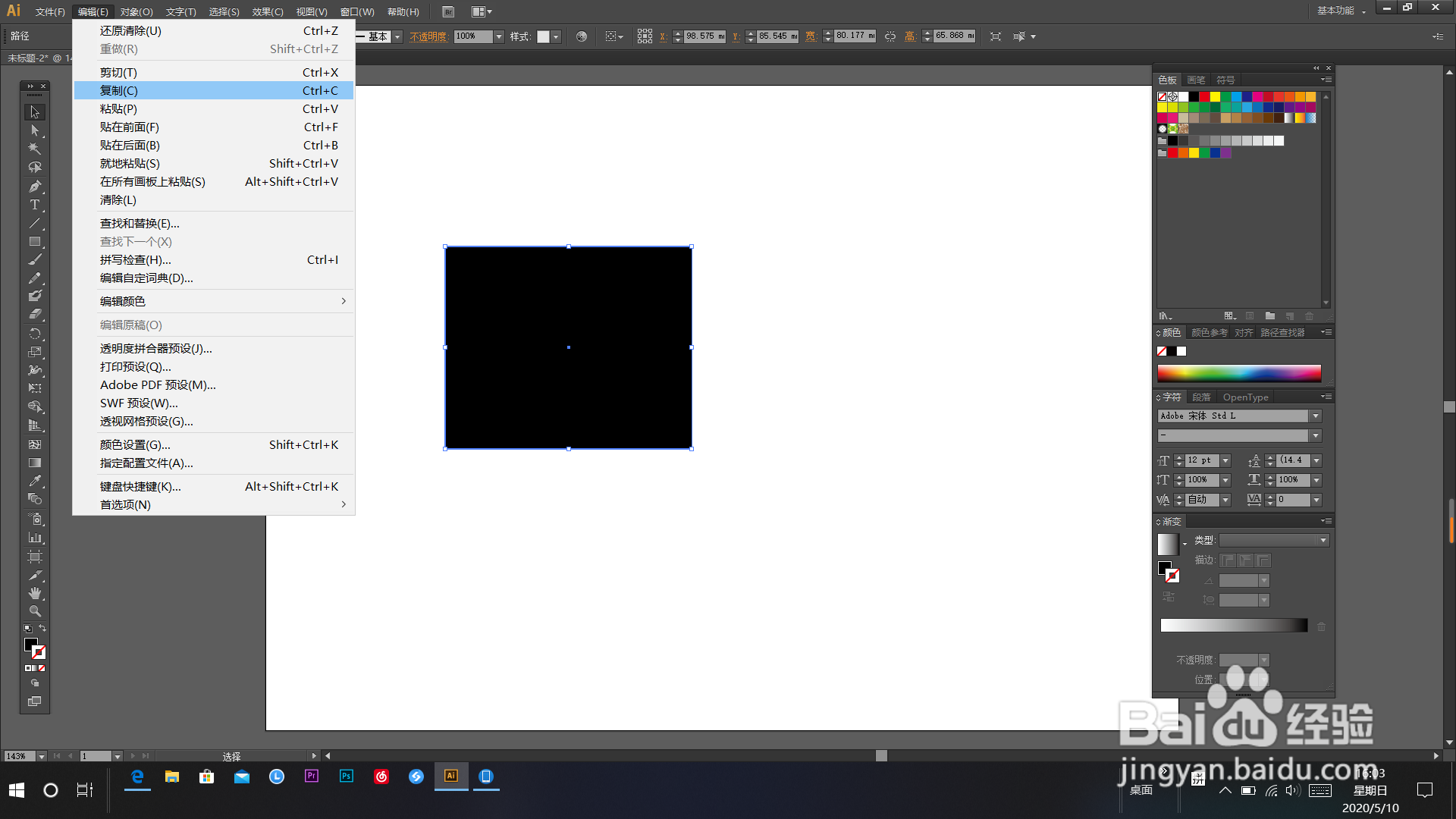Click default fill and stroke icon
Viewport: 1456px width, 819px height.
28,628
